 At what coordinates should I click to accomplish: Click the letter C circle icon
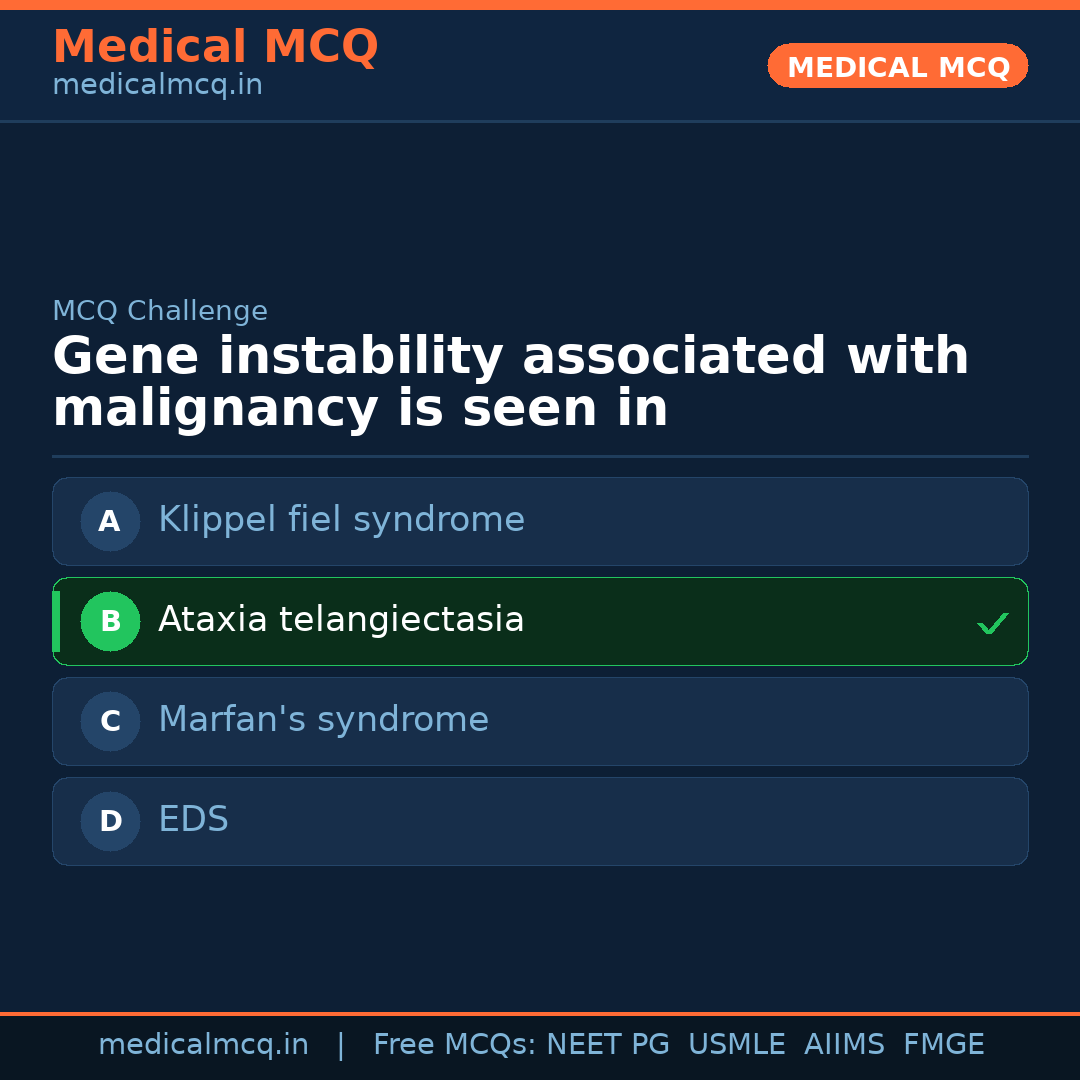click(110, 721)
